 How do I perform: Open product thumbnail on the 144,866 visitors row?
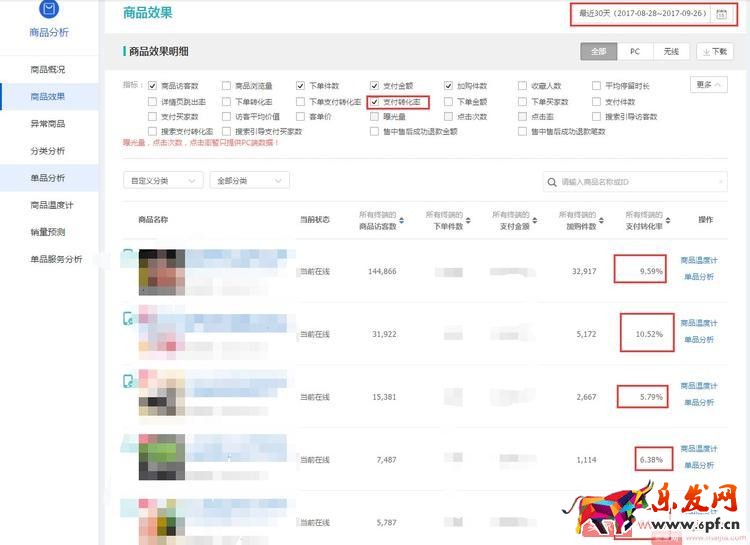pyautogui.click(x=162, y=271)
